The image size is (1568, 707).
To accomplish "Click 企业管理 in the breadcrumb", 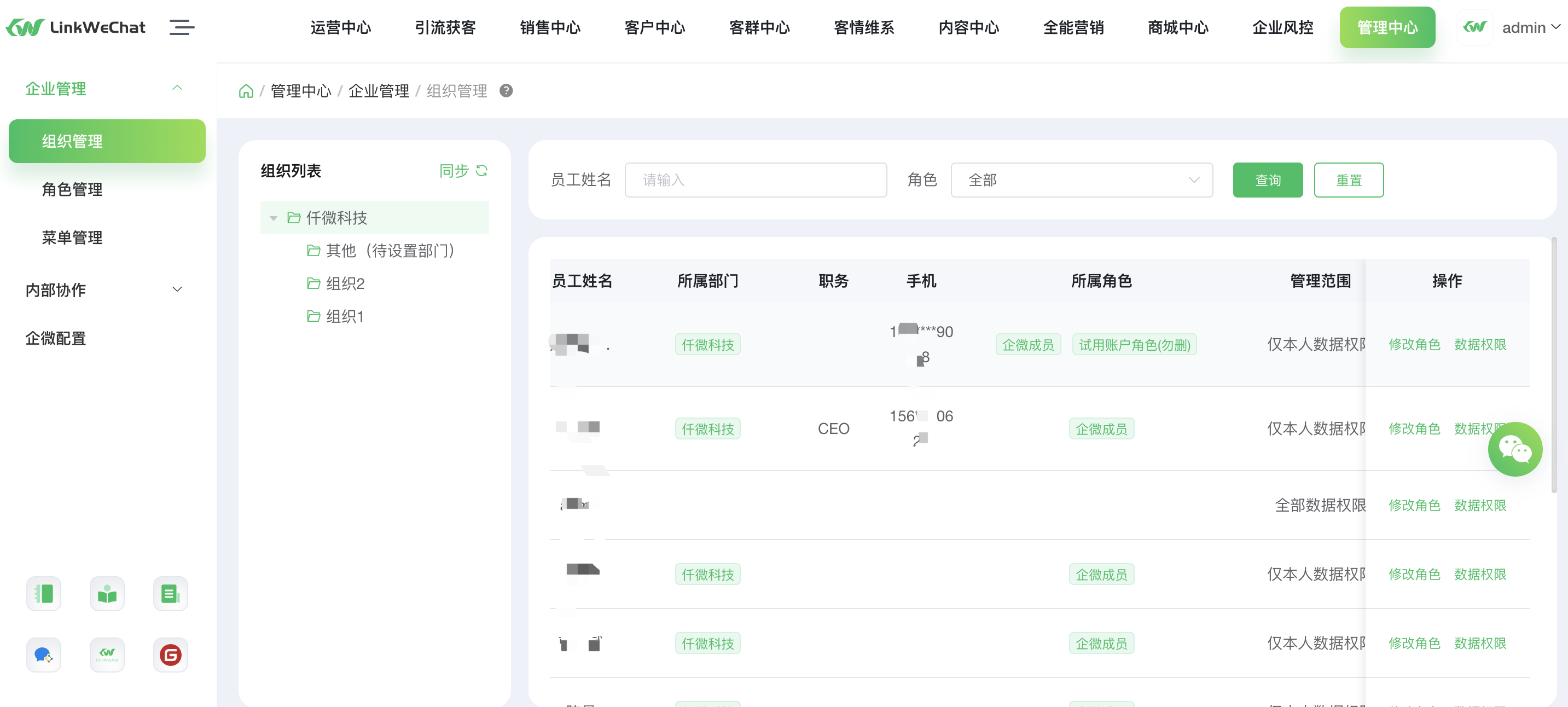I will (379, 91).
